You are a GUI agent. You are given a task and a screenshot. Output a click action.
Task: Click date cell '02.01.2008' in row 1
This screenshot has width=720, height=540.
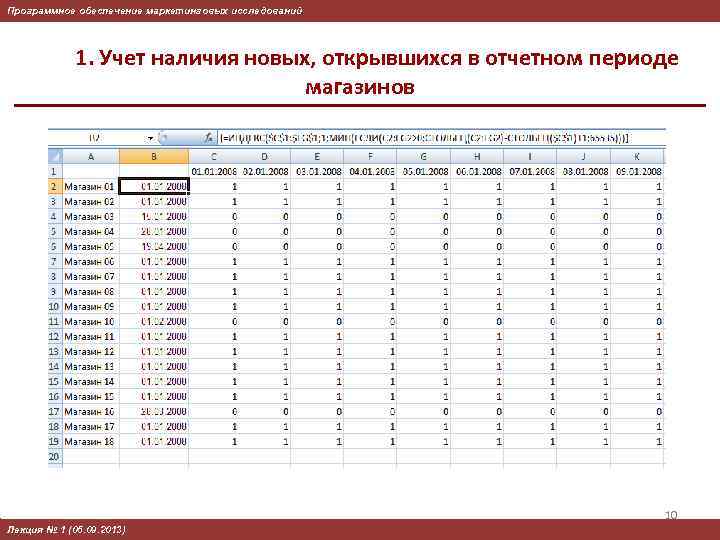click(264, 172)
